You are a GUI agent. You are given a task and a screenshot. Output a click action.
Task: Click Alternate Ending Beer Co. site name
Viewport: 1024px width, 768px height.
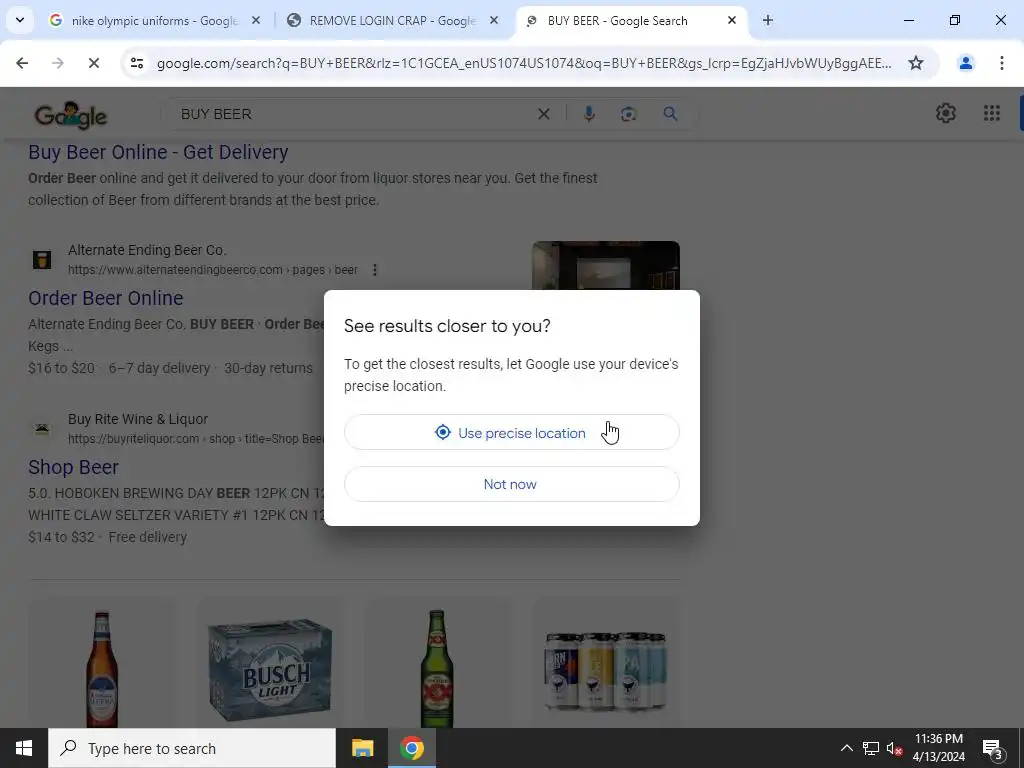(x=147, y=250)
